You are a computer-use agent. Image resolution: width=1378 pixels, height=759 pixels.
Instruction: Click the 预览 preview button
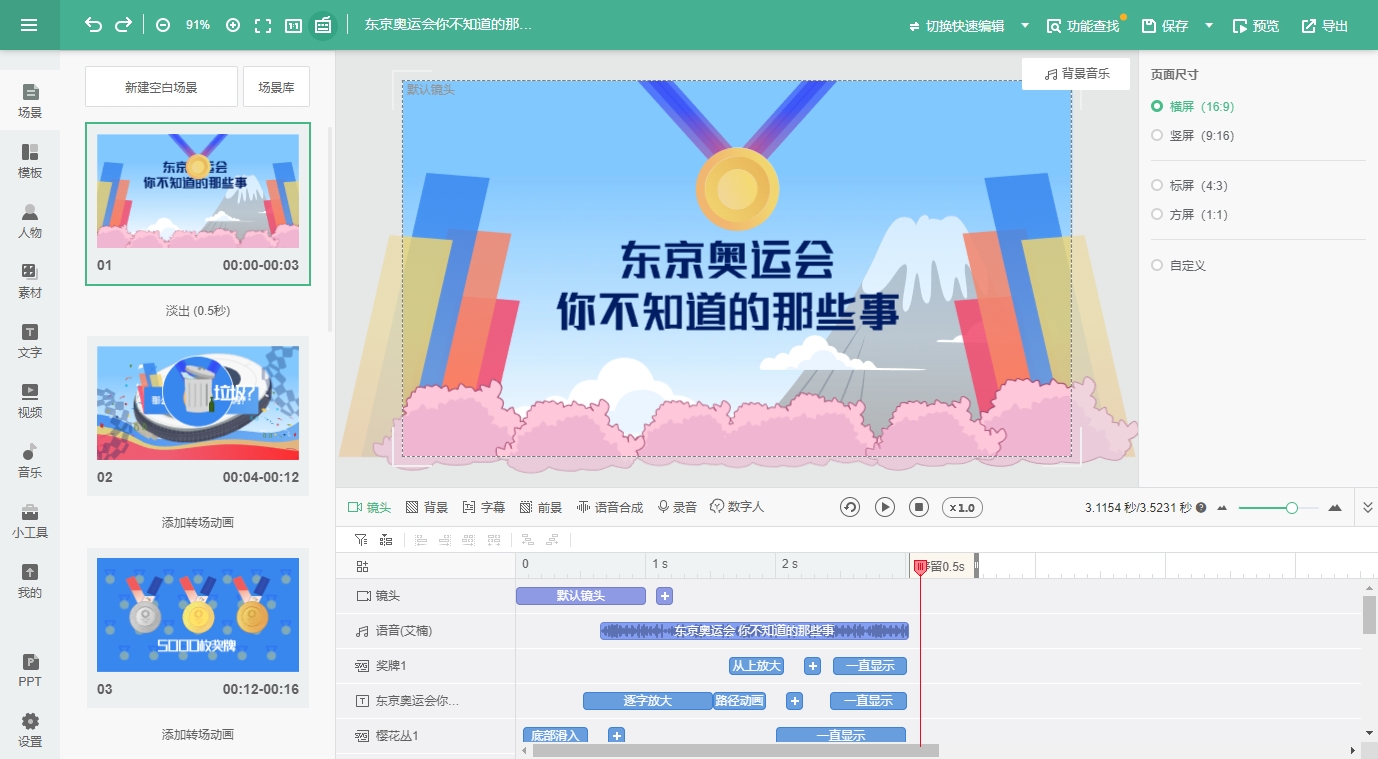point(1256,25)
